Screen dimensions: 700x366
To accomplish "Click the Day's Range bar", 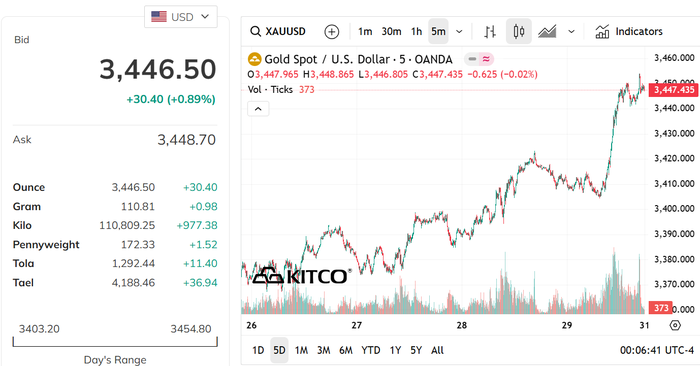I will tap(115, 342).
